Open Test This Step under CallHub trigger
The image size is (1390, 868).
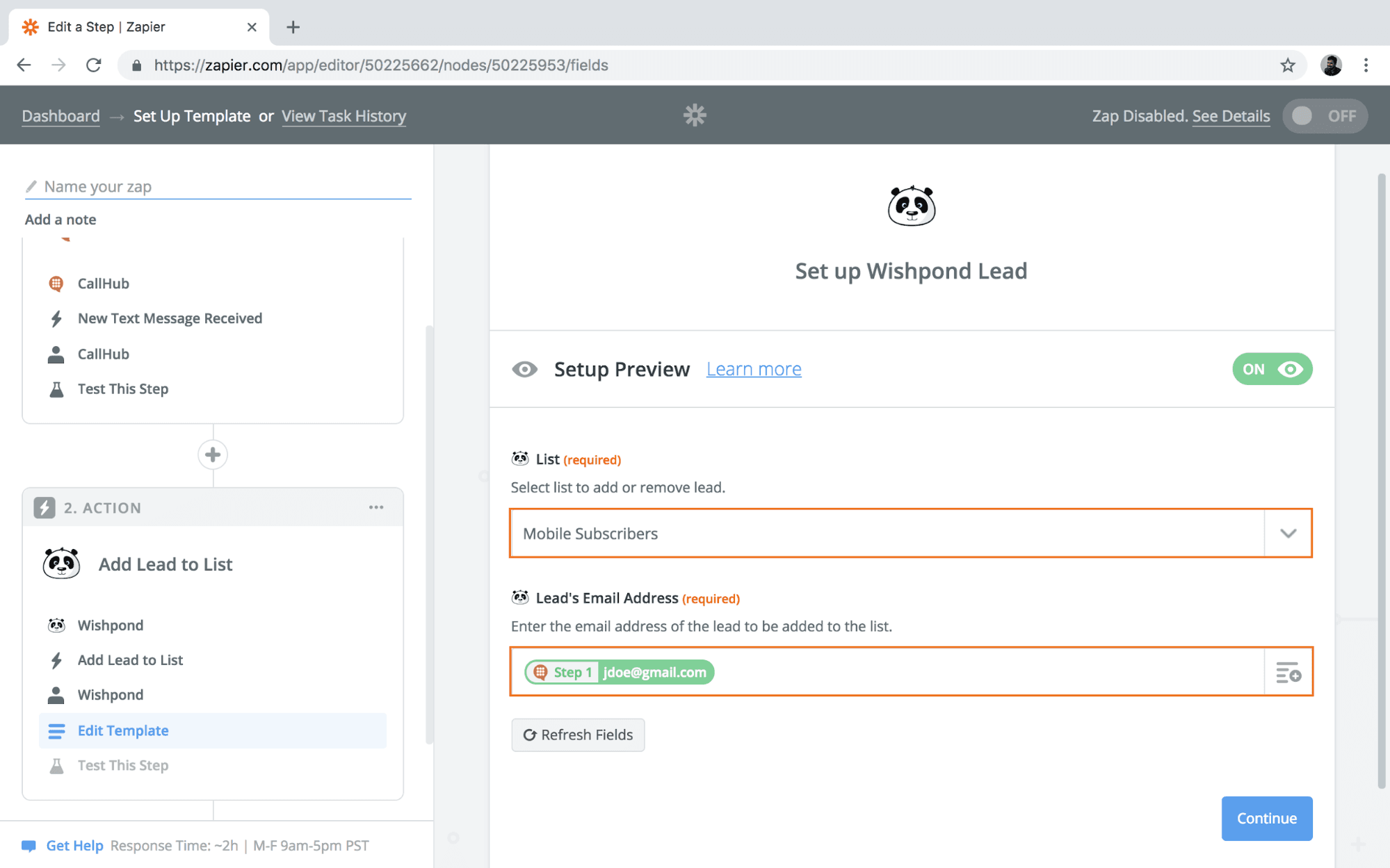point(123,389)
